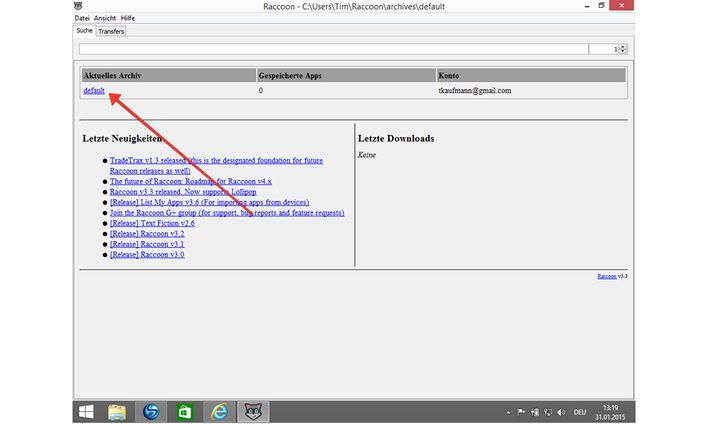Open the Join the Raccoon G+ group link
Viewport: 708px width, 424px height.
(x=227, y=212)
